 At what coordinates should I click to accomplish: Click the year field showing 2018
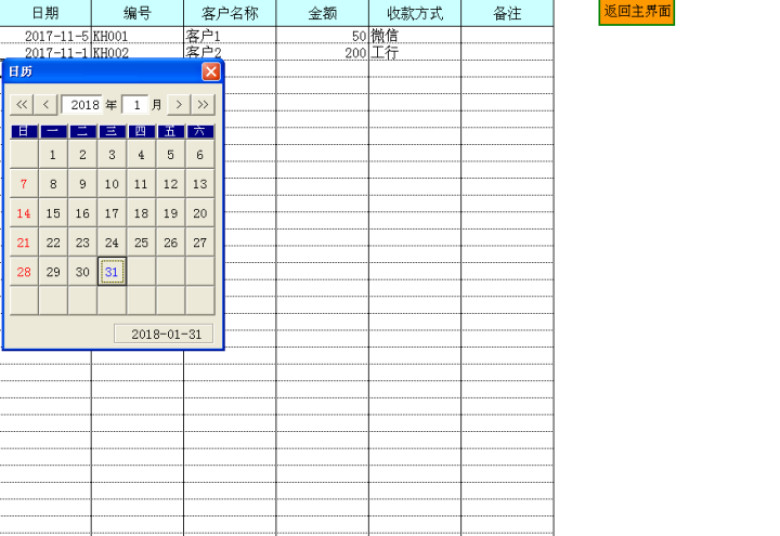[82, 105]
